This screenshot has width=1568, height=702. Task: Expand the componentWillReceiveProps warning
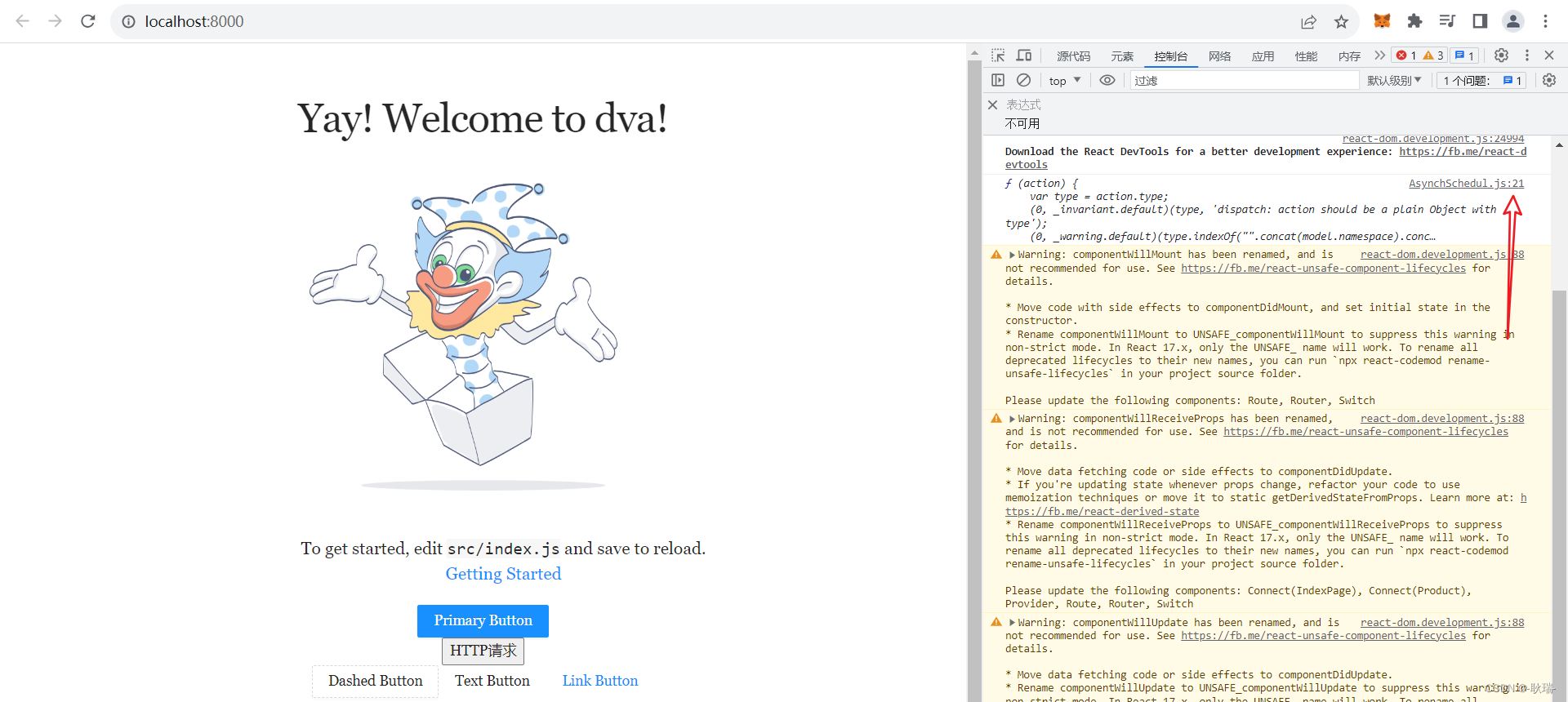(1012, 419)
